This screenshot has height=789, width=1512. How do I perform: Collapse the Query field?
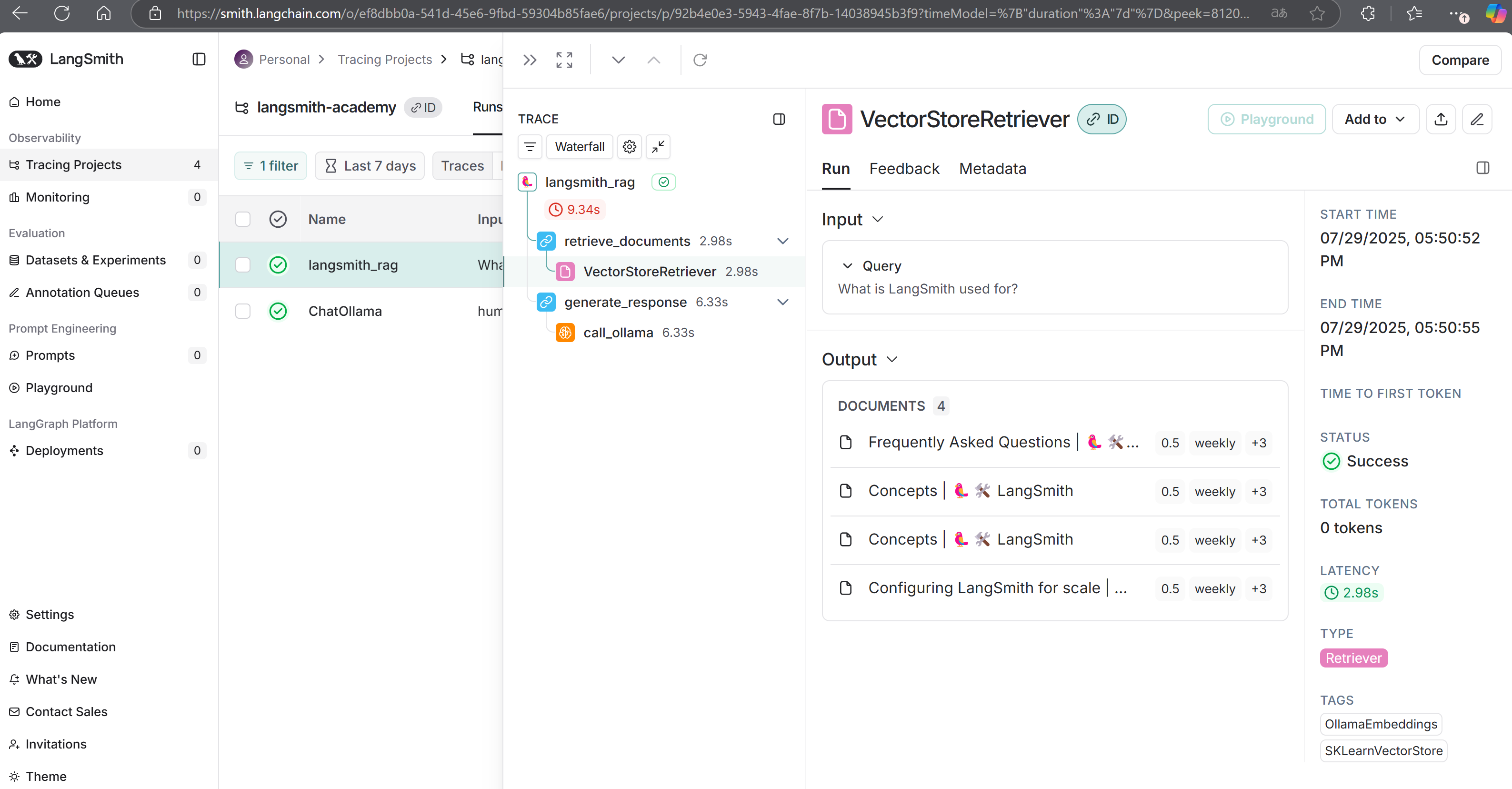pos(847,266)
